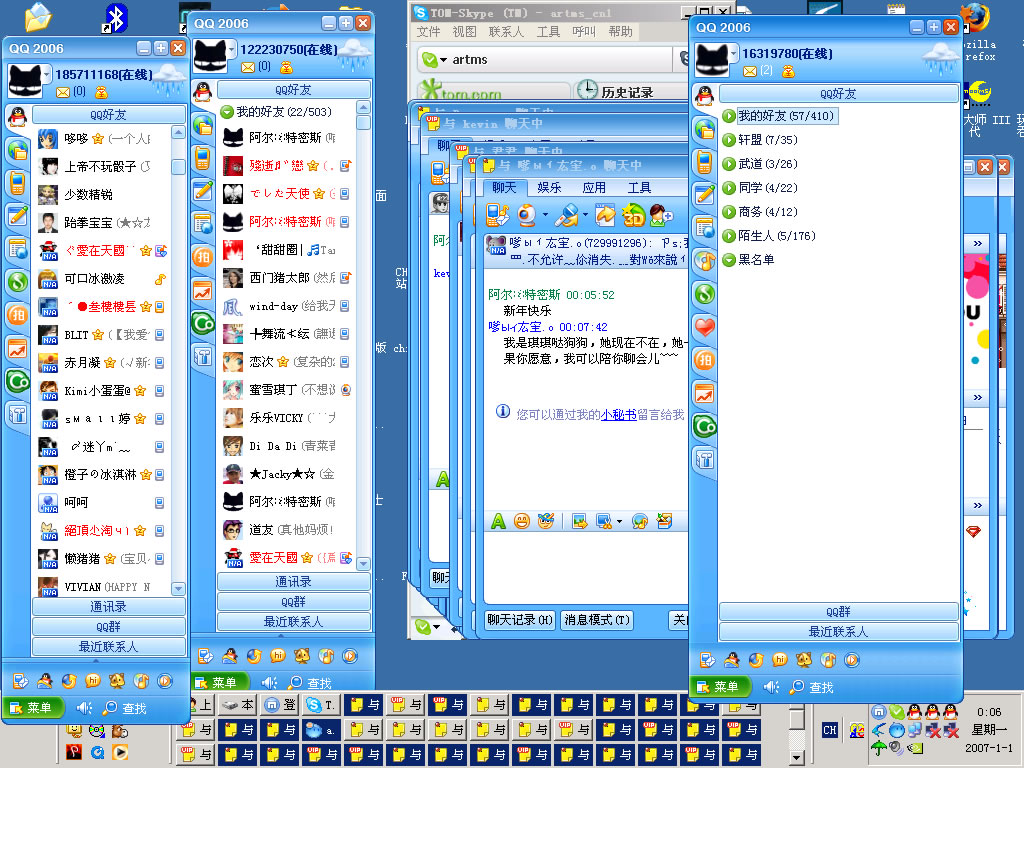Viewport: 1024px width, 857px height.
Task: Click the stock chart icon in middle QQ sidebar
Action: point(202,291)
